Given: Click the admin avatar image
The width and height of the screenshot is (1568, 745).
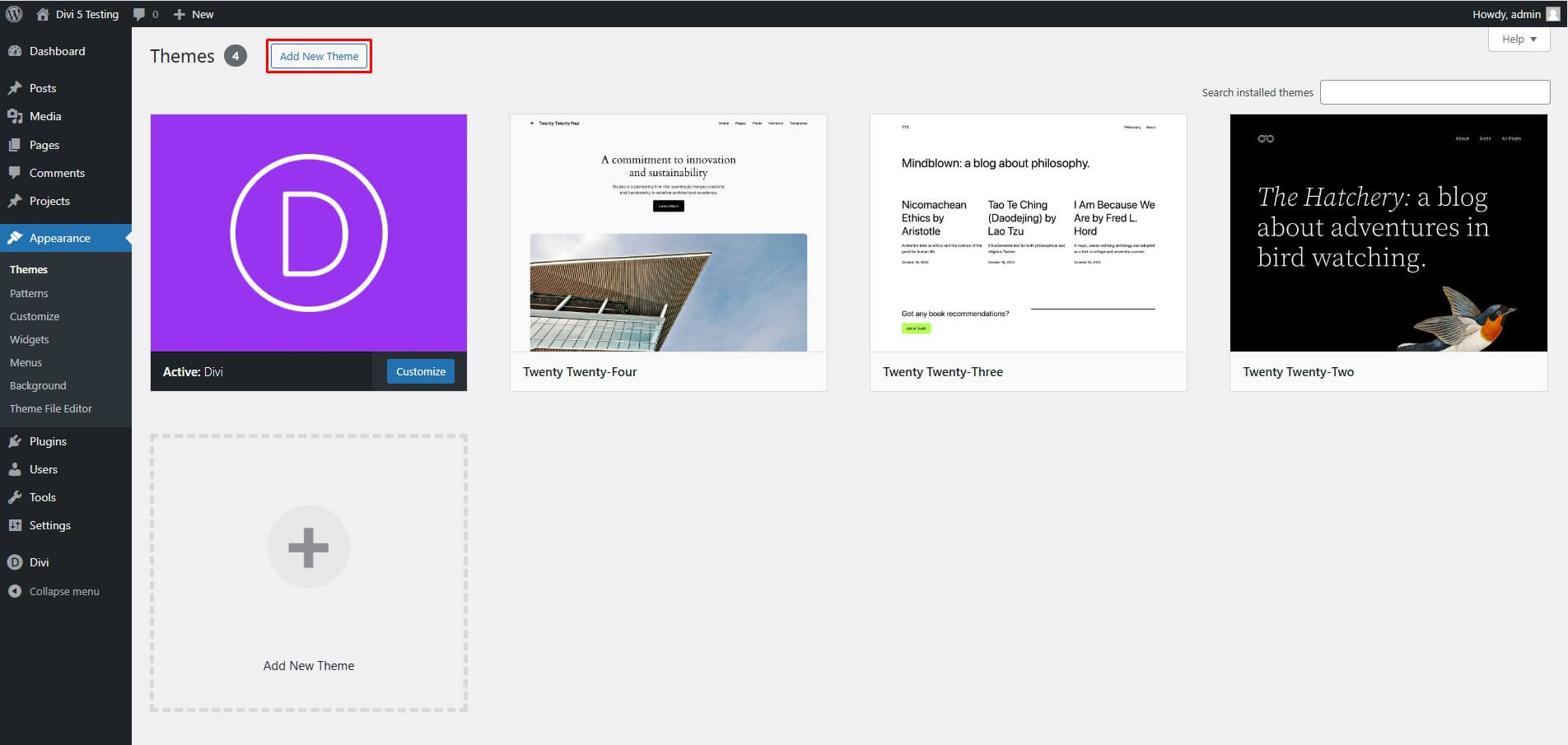Looking at the screenshot, I should pos(1552,14).
